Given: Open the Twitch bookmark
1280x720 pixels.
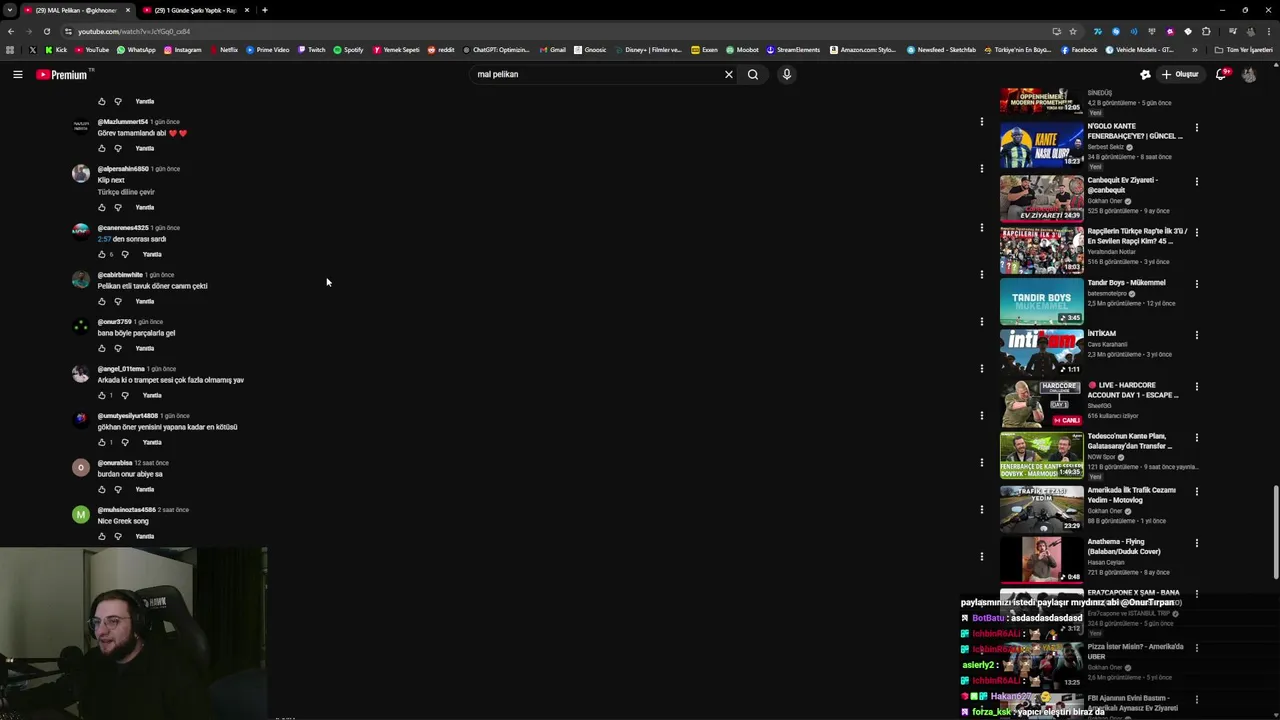Looking at the screenshot, I should (x=311, y=50).
